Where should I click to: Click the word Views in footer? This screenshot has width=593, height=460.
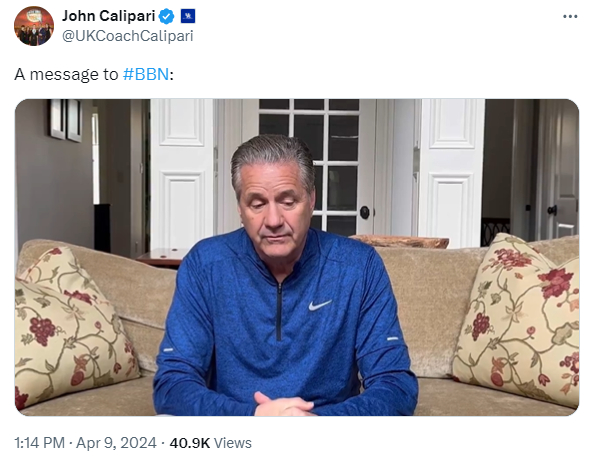(233, 443)
